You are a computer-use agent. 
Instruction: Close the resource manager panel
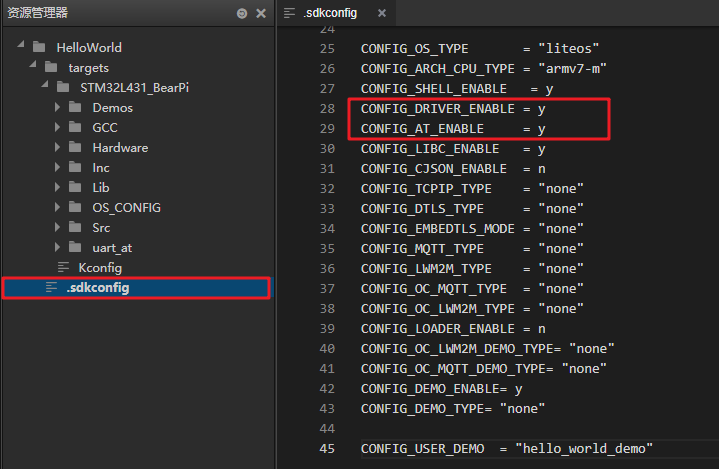261,13
